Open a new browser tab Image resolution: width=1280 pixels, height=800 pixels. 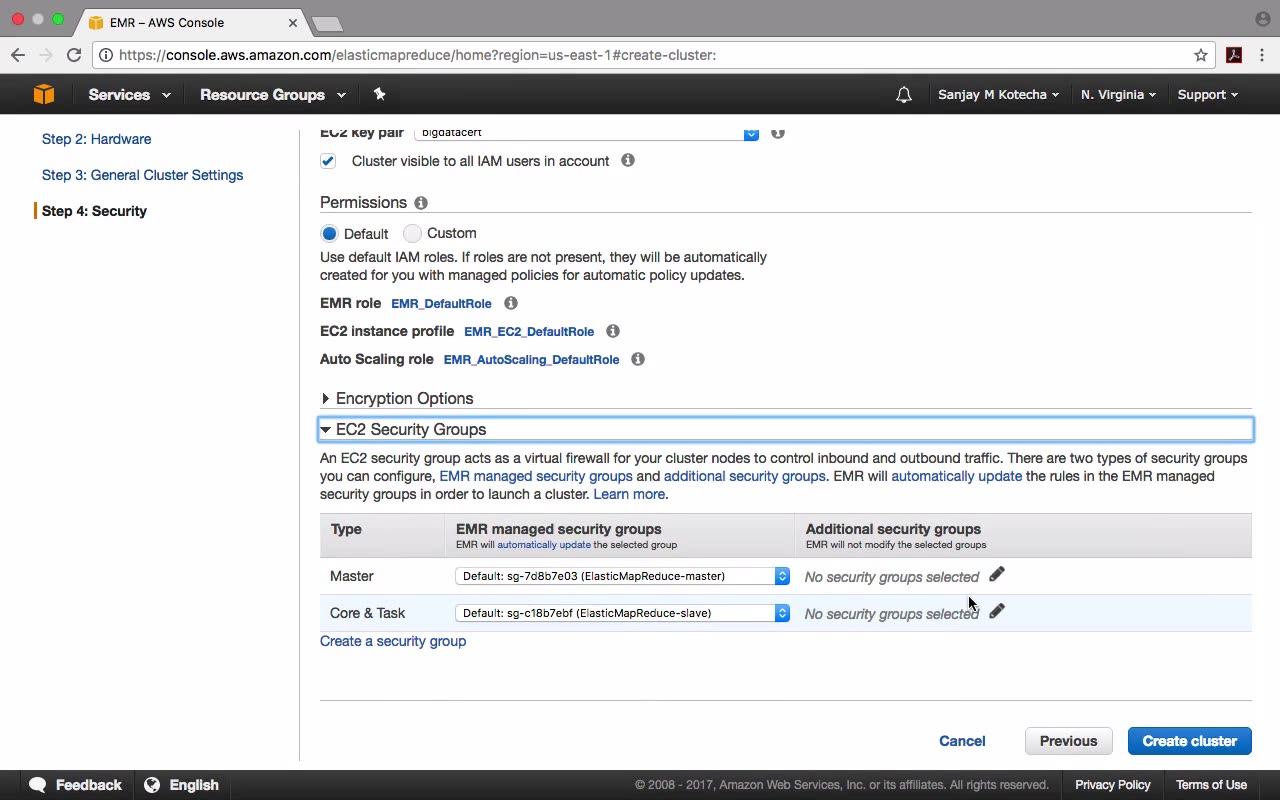click(x=327, y=23)
